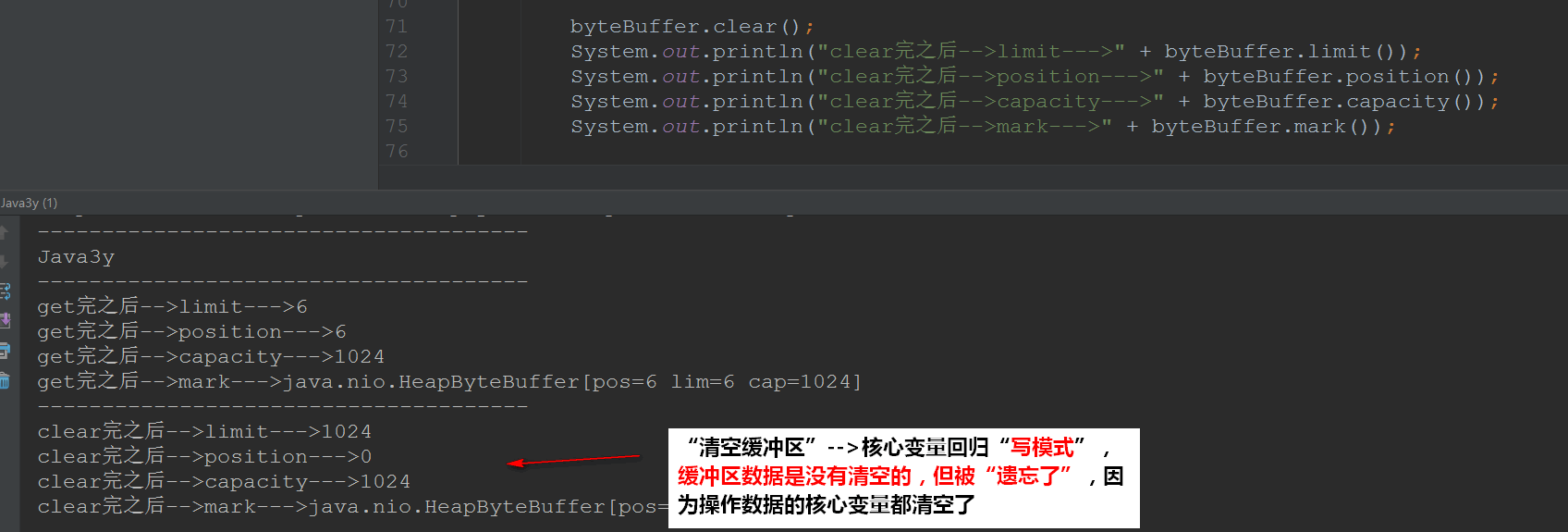
Task: Enable Scroll to End console icon
Action: coord(5,320)
